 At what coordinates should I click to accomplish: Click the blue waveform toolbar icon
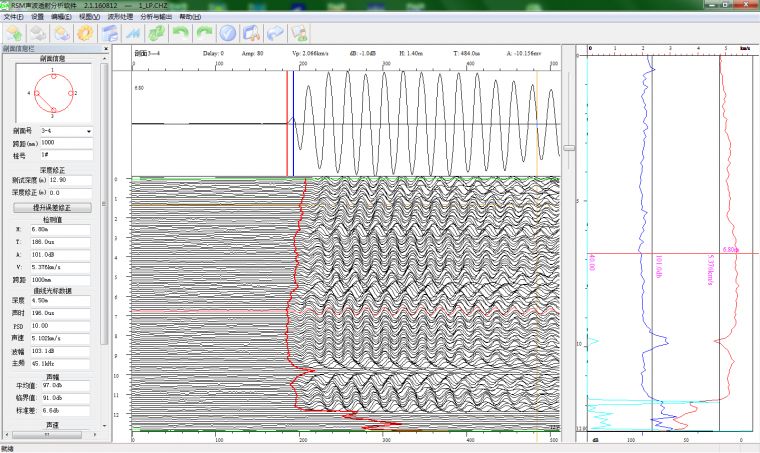[133, 33]
